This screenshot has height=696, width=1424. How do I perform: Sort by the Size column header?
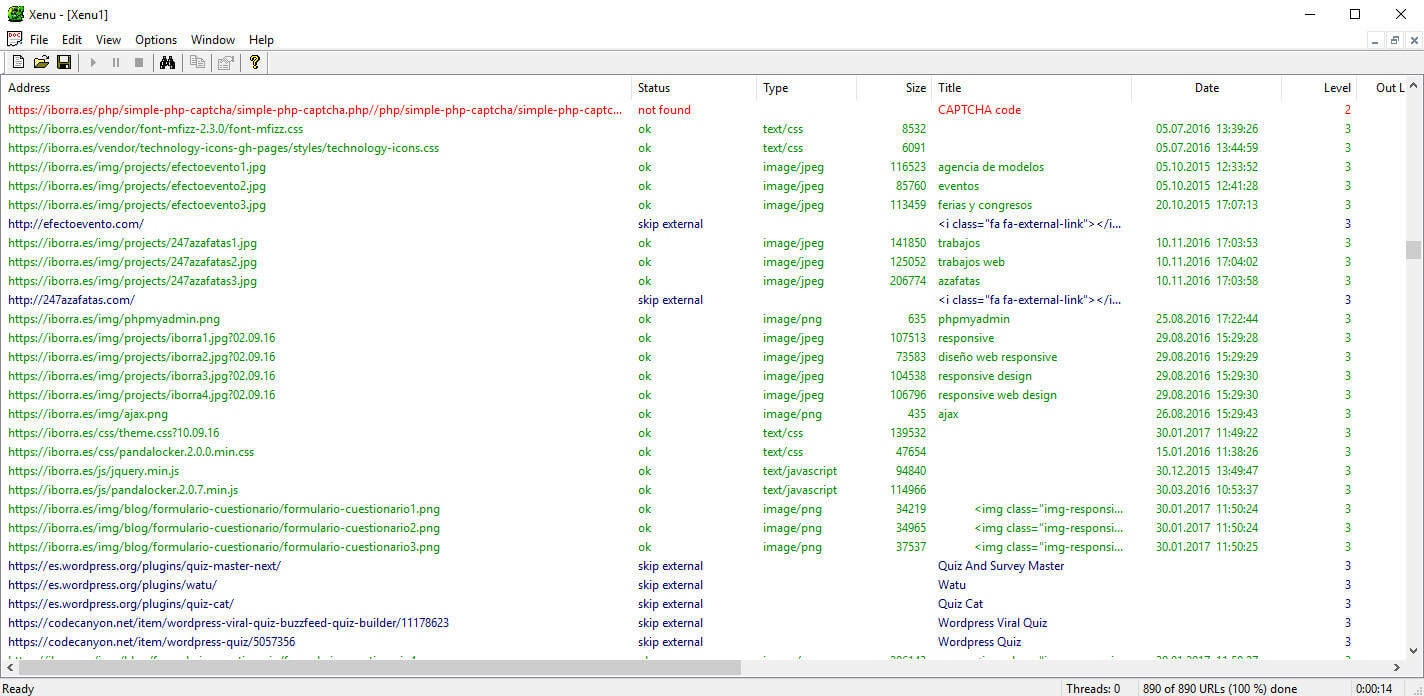894,88
